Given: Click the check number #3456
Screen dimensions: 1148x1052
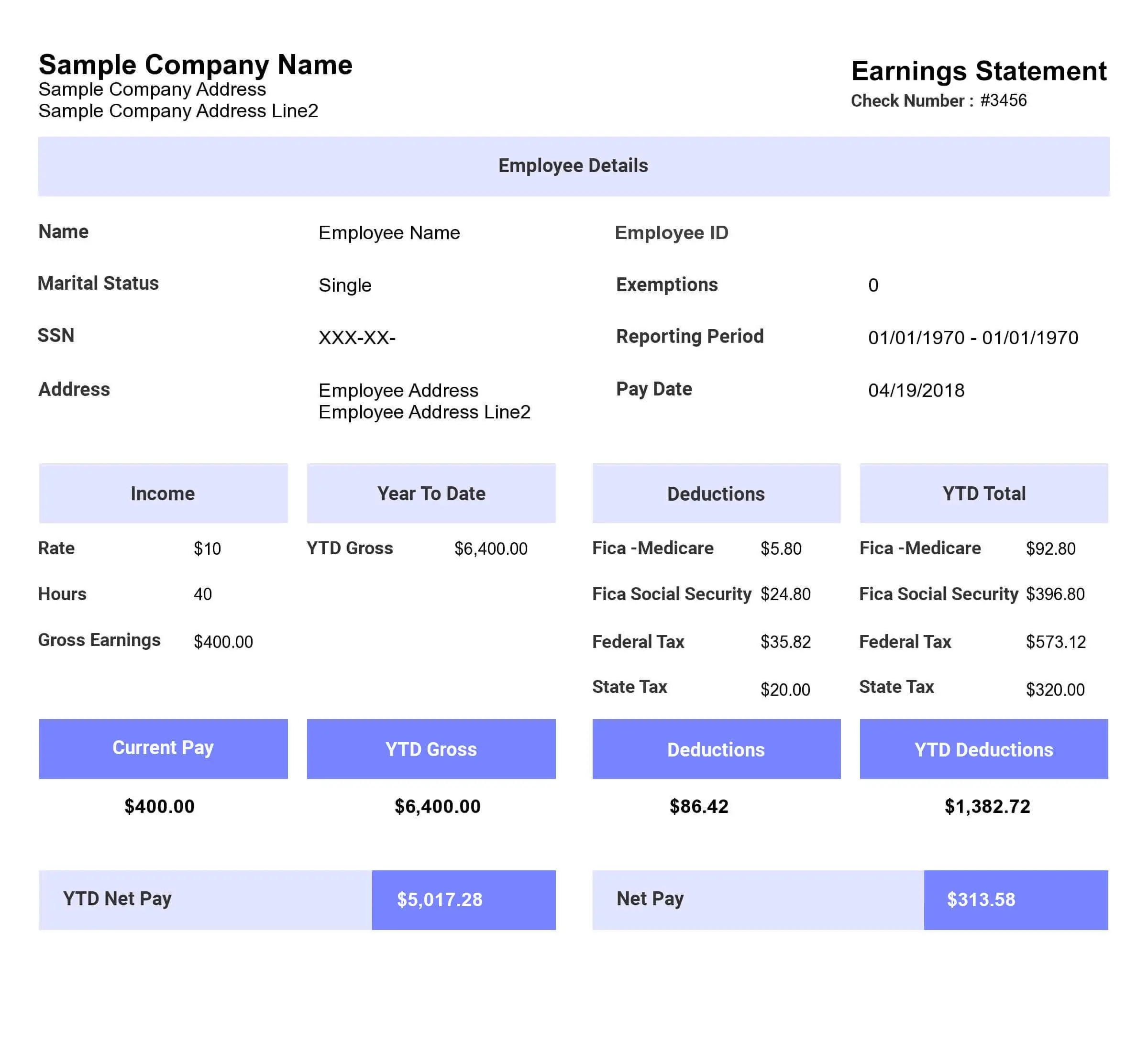Looking at the screenshot, I should (1004, 101).
